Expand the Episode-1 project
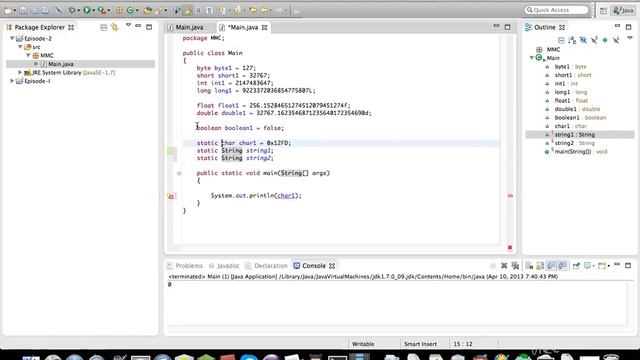640x360 pixels. click(x=12, y=81)
